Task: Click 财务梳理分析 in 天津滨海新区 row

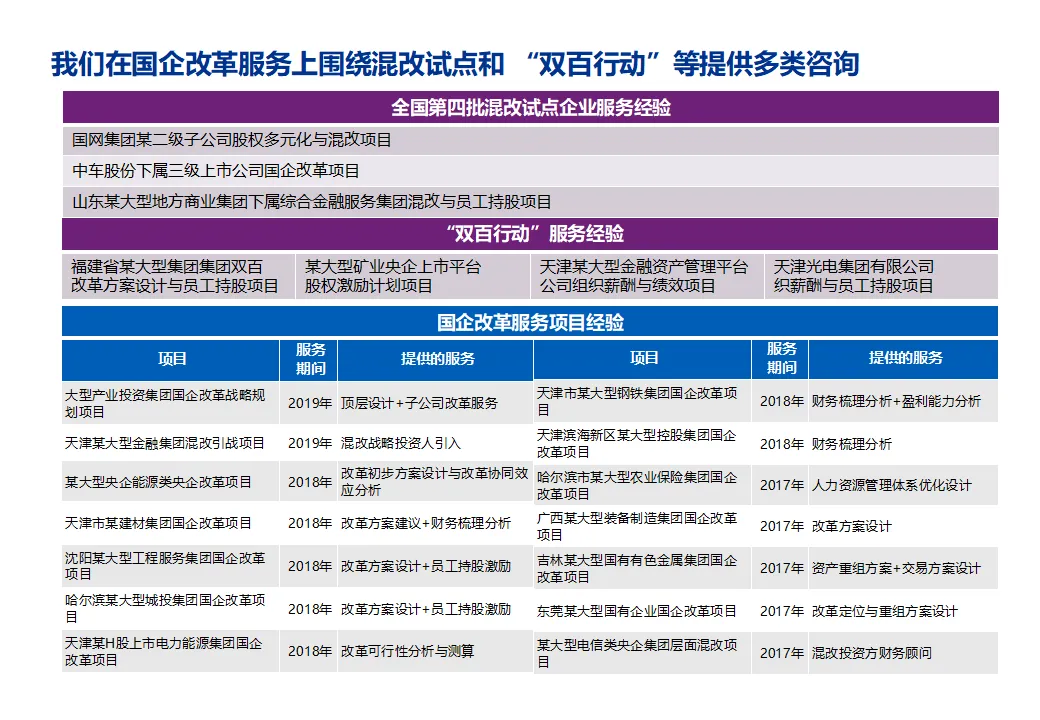Action: (904, 444)
